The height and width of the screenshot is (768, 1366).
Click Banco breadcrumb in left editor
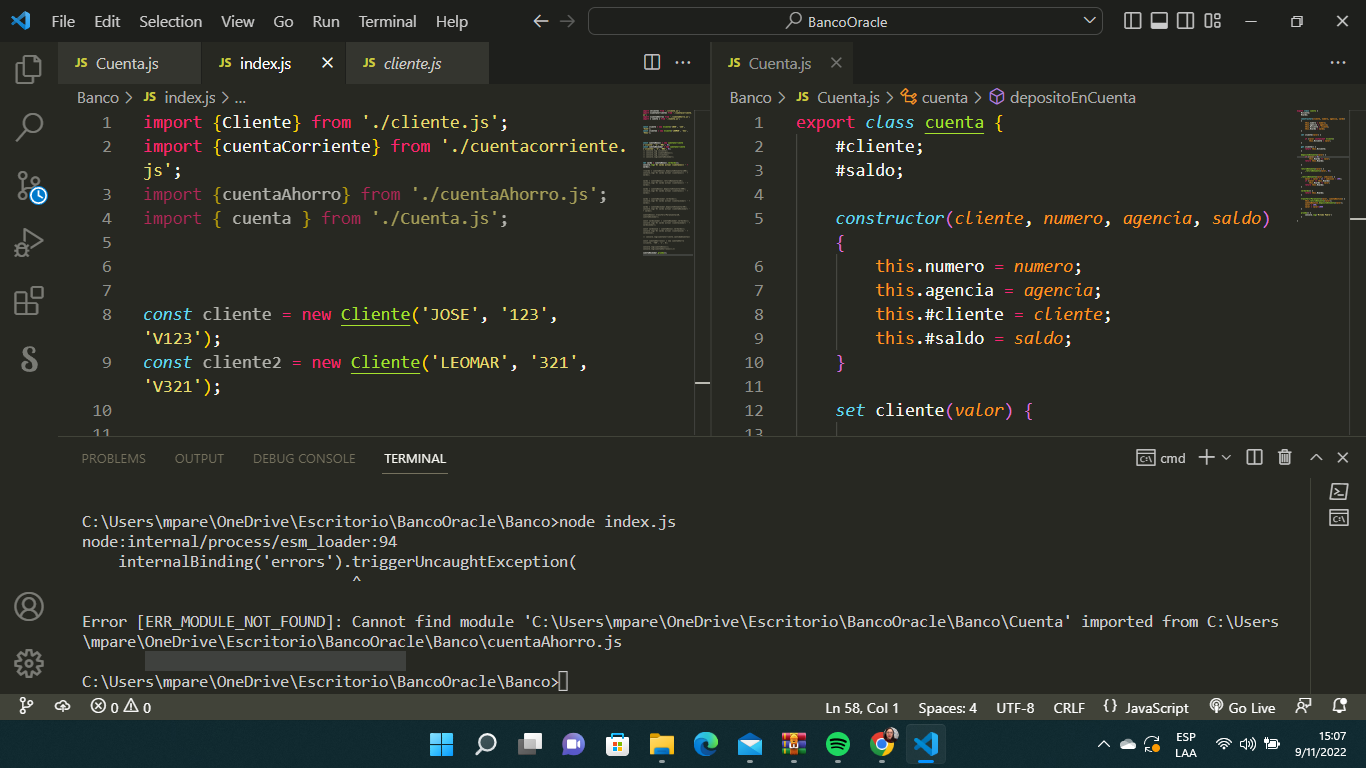point(98,98)
